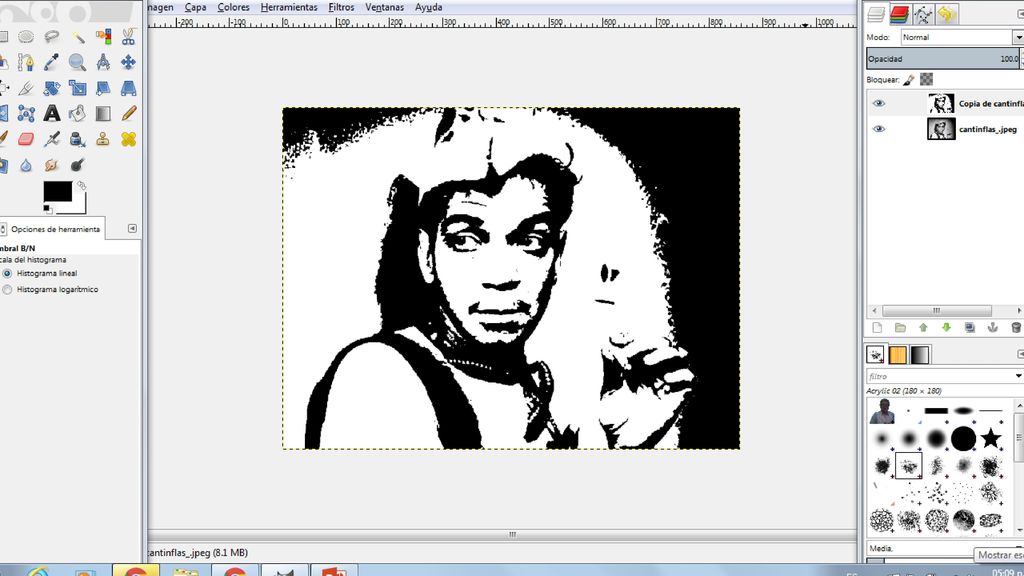This screenshot has width=1024, height=576.
Task: Click the foreground black color swatch
Action: (57, 191)
